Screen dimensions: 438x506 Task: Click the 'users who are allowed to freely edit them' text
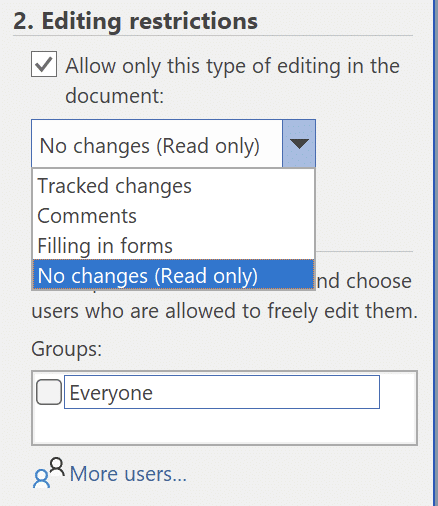(x=225, y=310)
